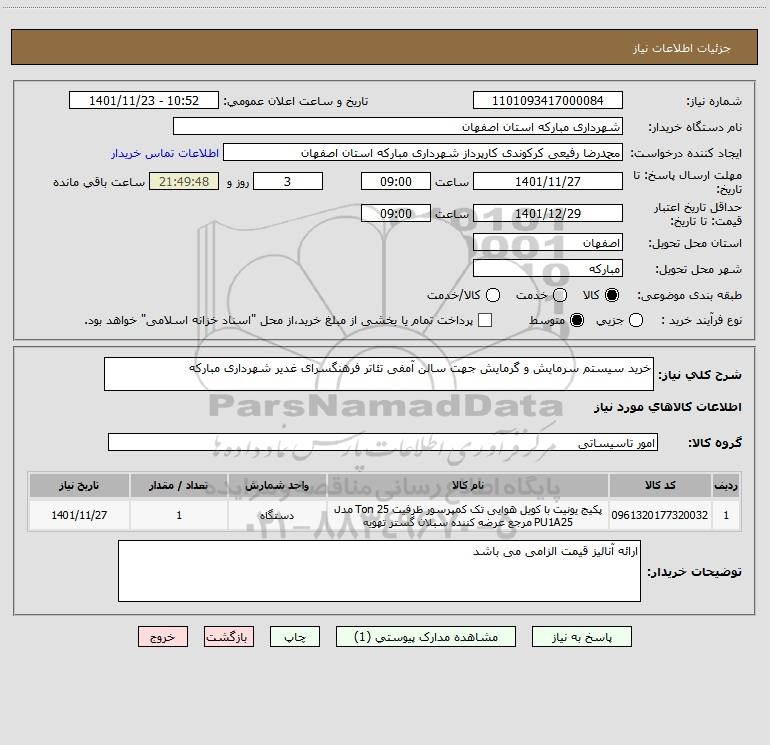
Task: Click the تعداد / مقدار column header
Action: [179, 485]
